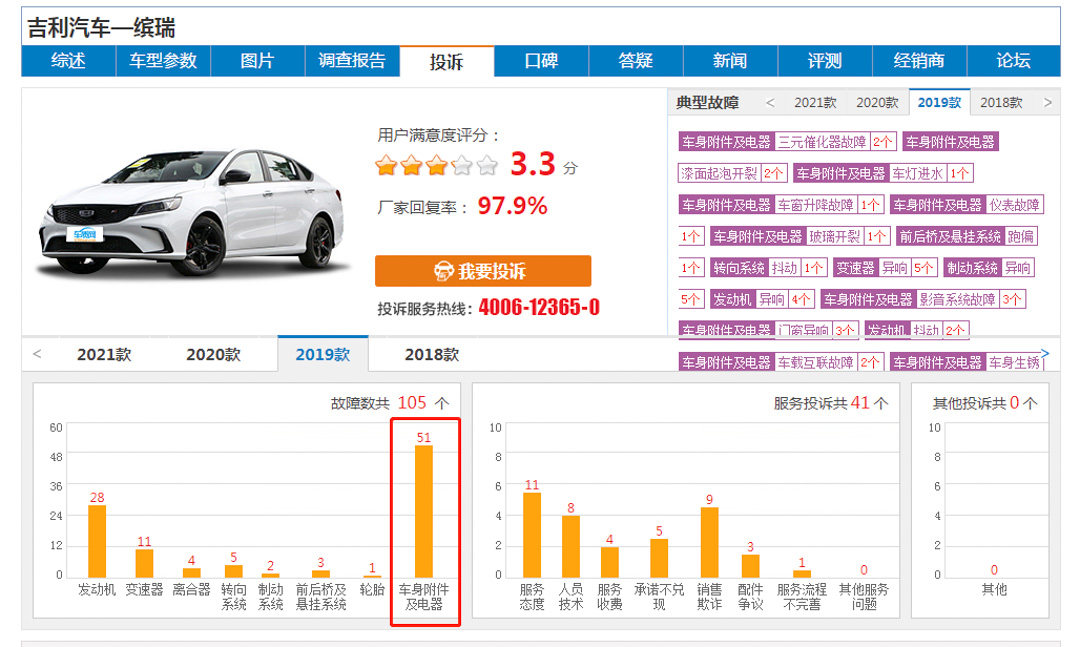Open the 投诉 tab
Image resolution: width=1080 pixels, height=647 pixels.
pos(447,61)
